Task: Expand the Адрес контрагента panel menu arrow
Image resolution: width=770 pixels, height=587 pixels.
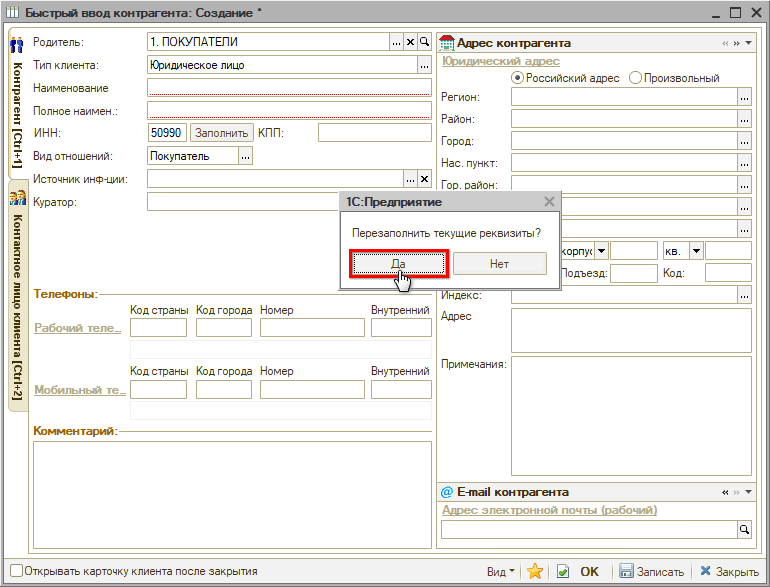Action: point(749,44)
